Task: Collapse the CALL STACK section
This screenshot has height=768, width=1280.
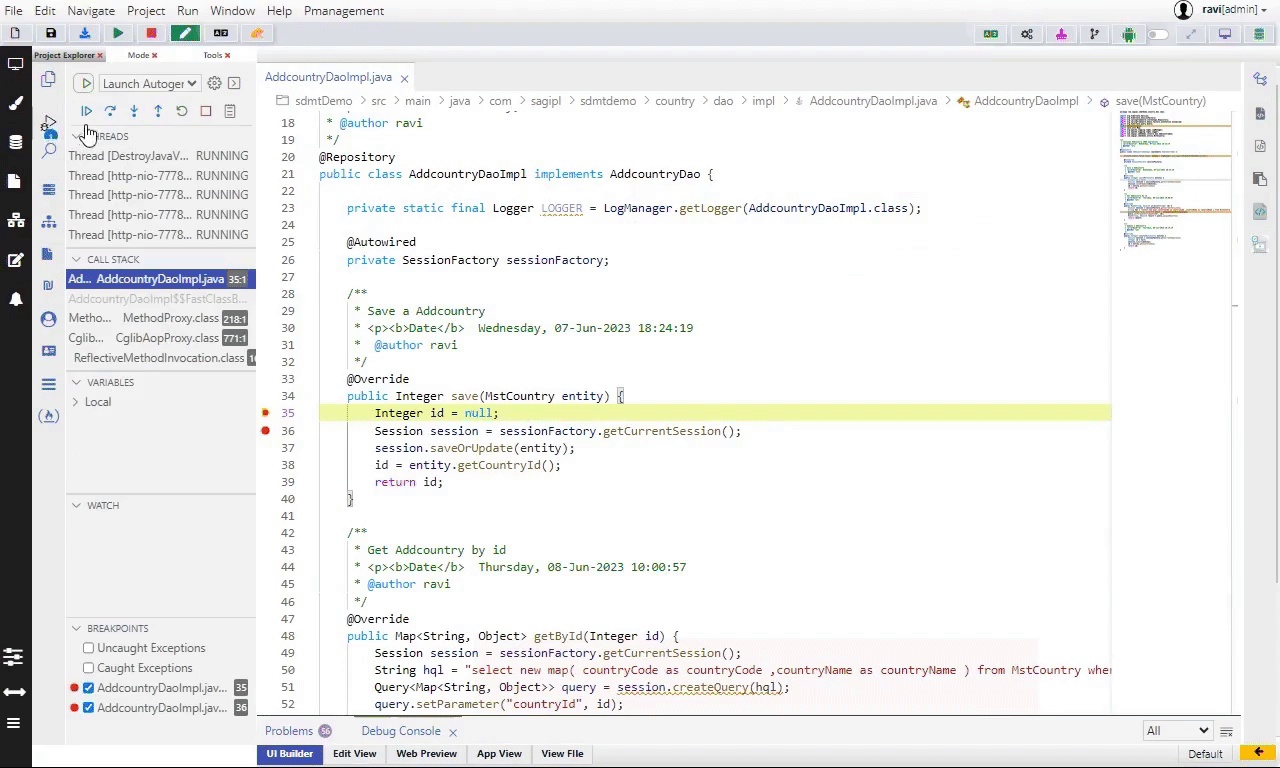Action: click(76, 259)
